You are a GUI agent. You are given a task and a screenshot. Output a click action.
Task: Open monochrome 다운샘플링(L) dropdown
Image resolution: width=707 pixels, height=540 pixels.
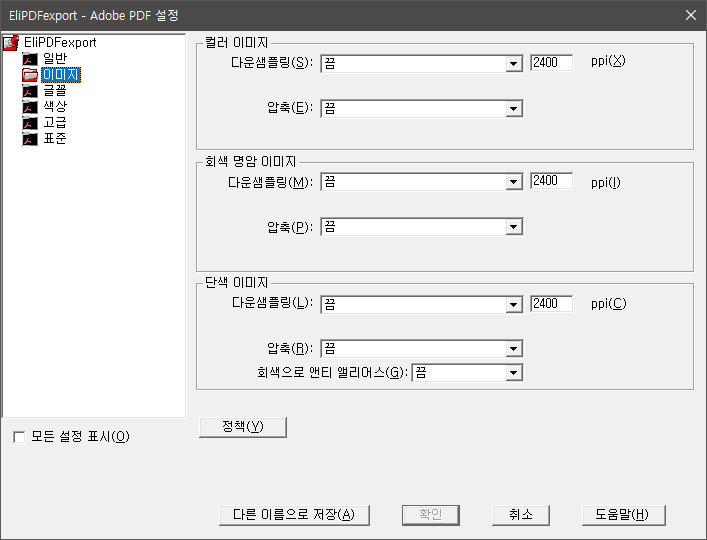(x=422, y=304)
